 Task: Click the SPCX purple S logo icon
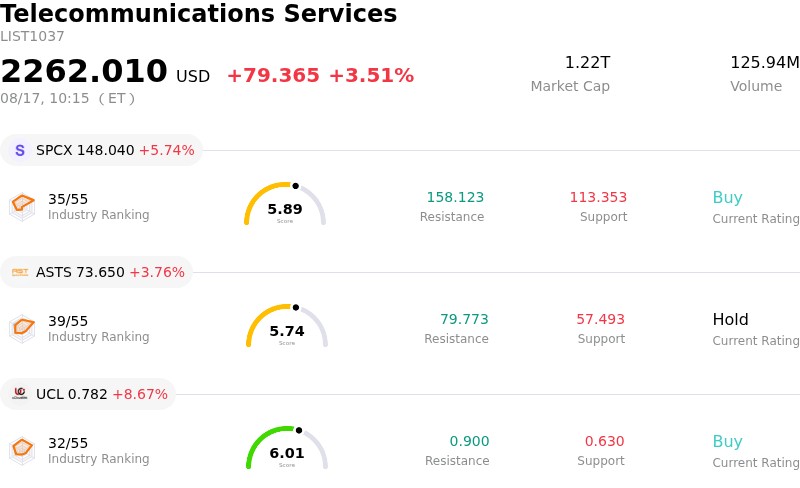(x=20, y=150)
